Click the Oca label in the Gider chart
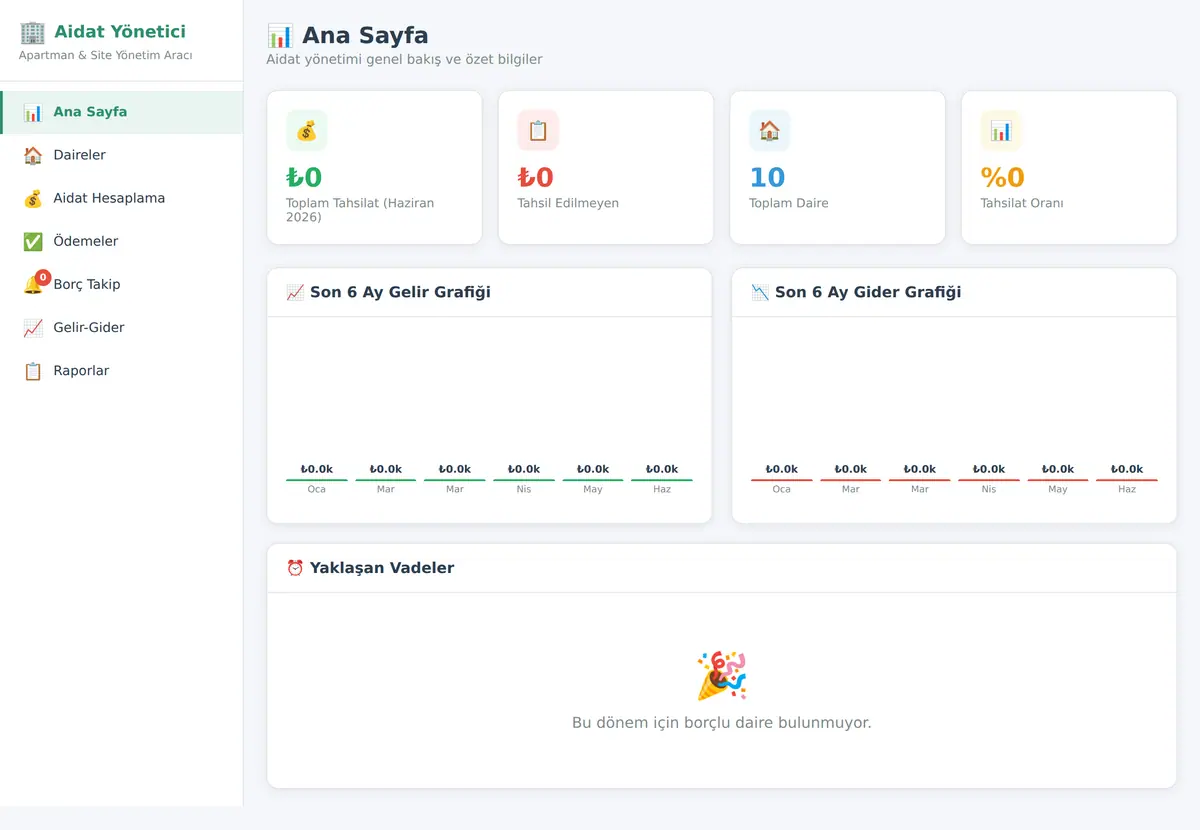 pos(782,489)
